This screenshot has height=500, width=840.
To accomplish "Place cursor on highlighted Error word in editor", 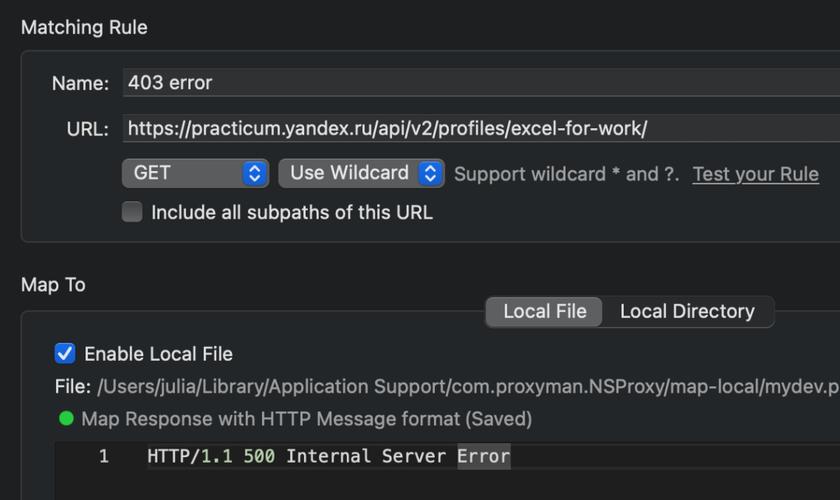I will coord(484,457).
